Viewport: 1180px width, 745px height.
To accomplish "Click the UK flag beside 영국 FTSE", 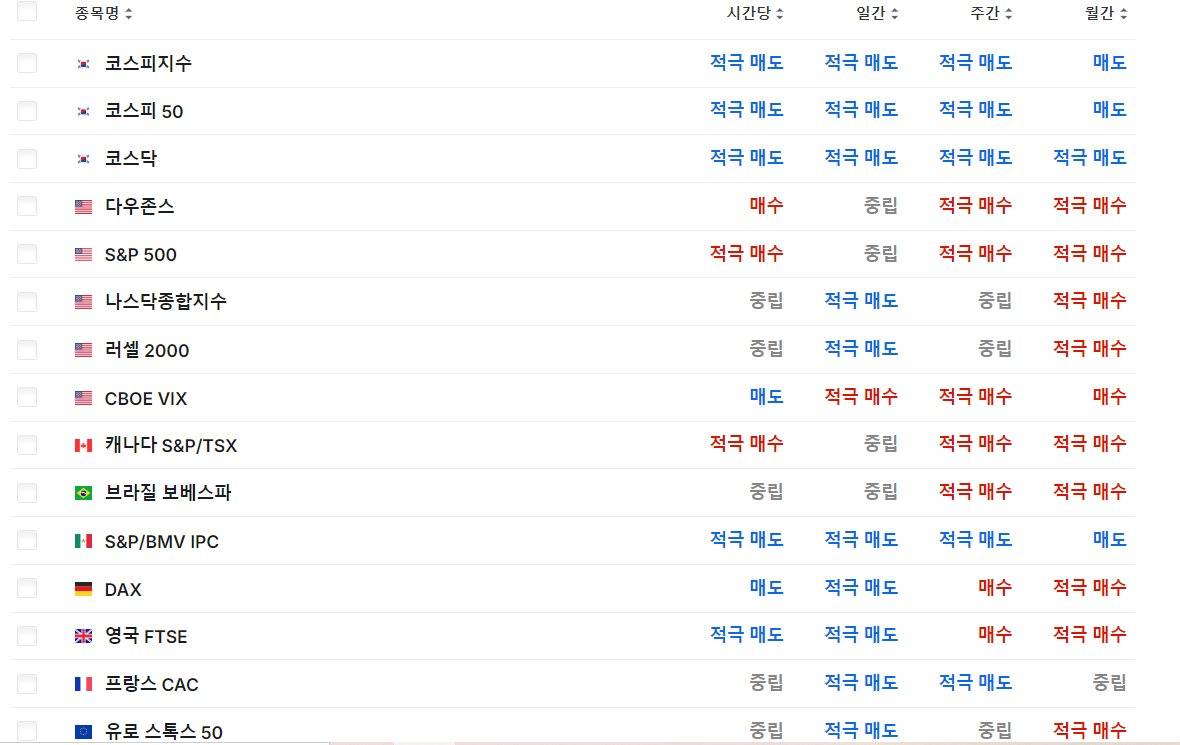I will [x=84, y=636].
